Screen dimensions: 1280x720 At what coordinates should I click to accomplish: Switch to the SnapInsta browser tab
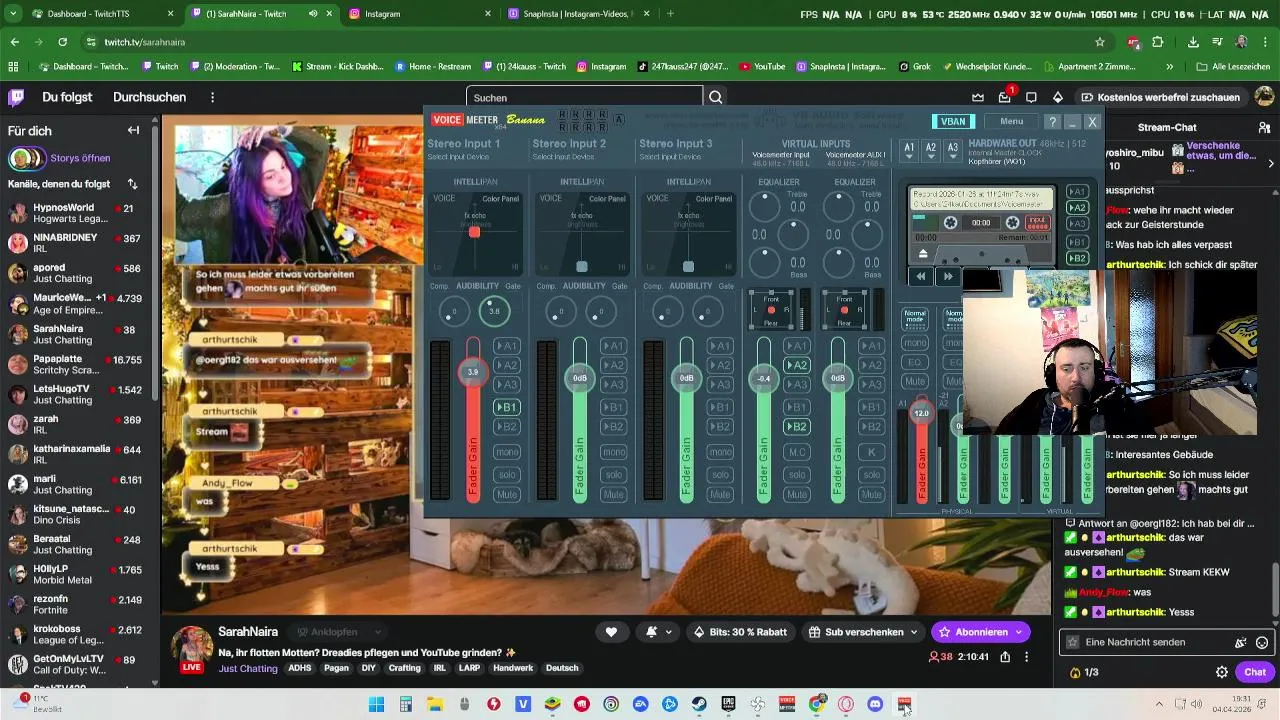(x=577, y=14)
